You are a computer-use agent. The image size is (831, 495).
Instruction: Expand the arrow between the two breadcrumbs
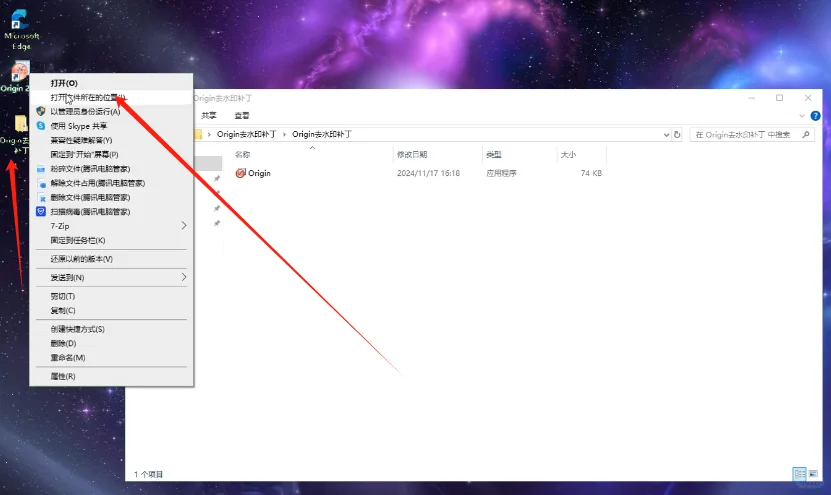pos(285,135)
